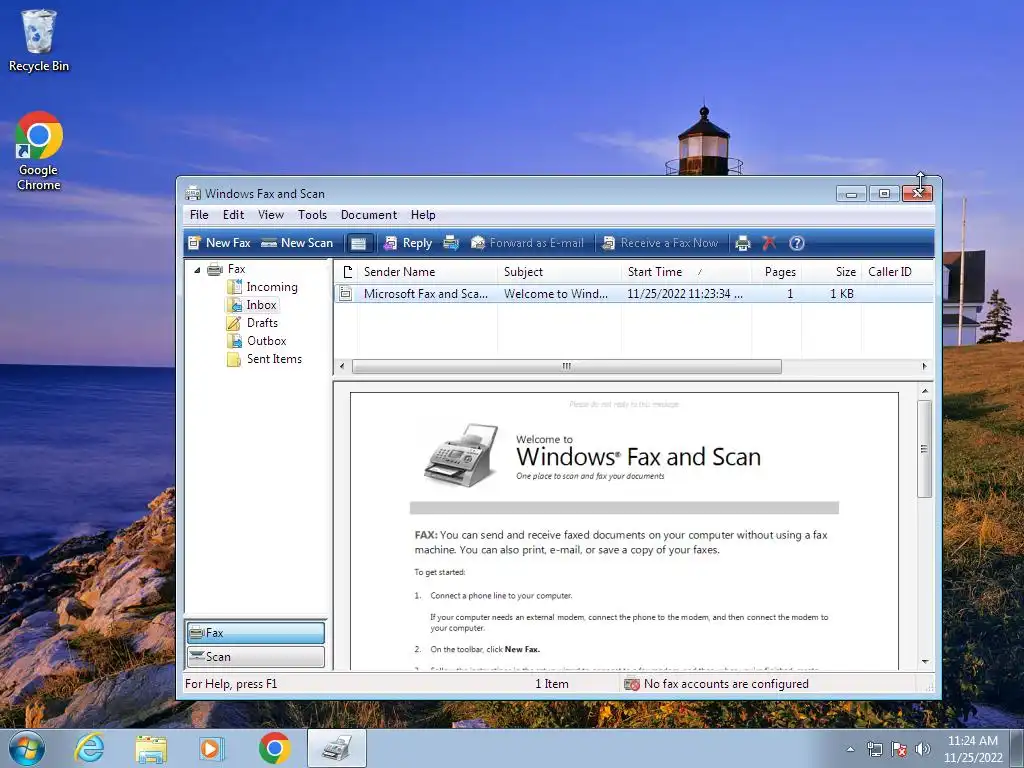Sort by the Sender Name column header
The height and width of the screenshot is (768, 1024).
[x=427, y=272]
